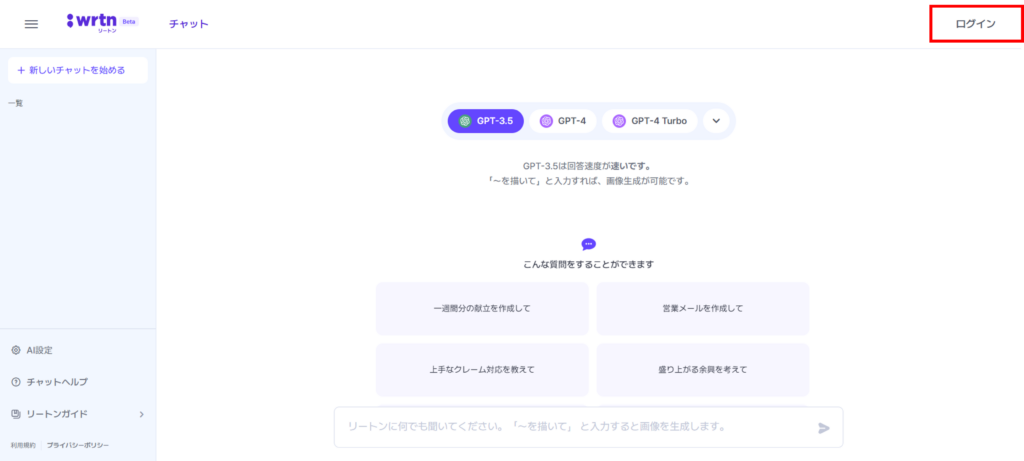Choose 営業メールを作成して suggestion
1024x461 pixels.
click(703, 309)
